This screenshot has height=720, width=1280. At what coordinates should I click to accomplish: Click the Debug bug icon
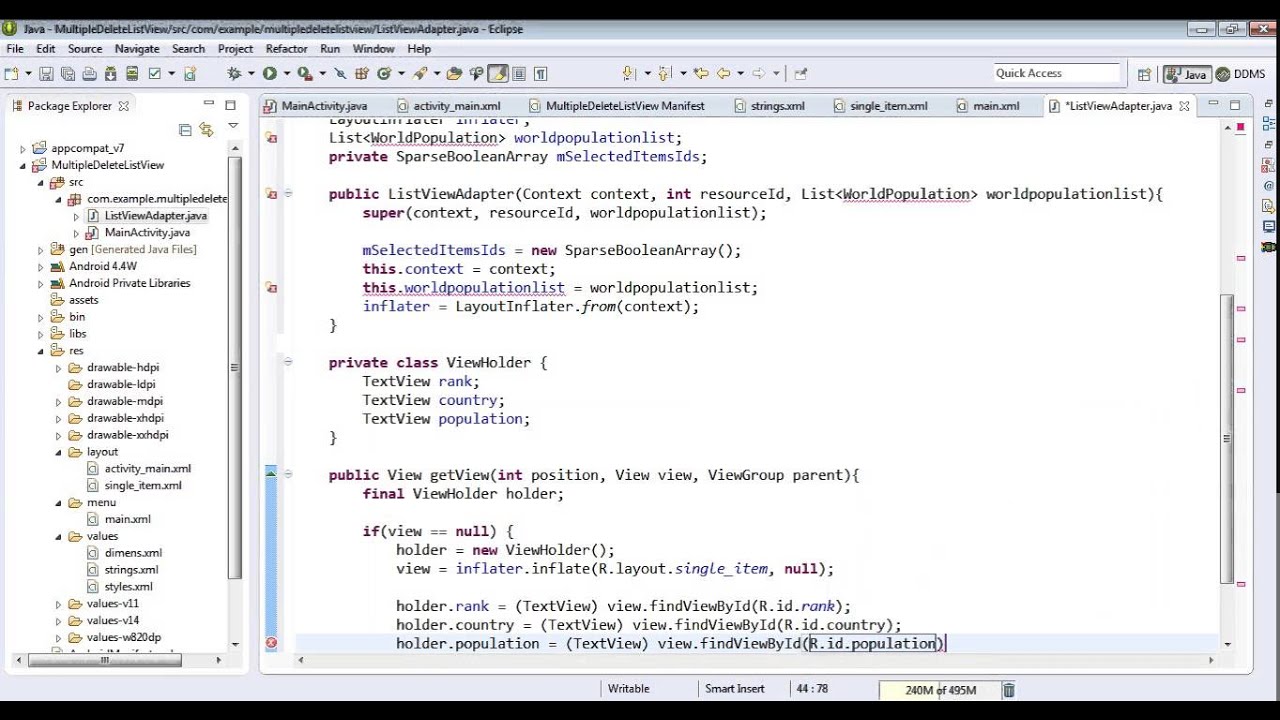click(x=234, y=73)
